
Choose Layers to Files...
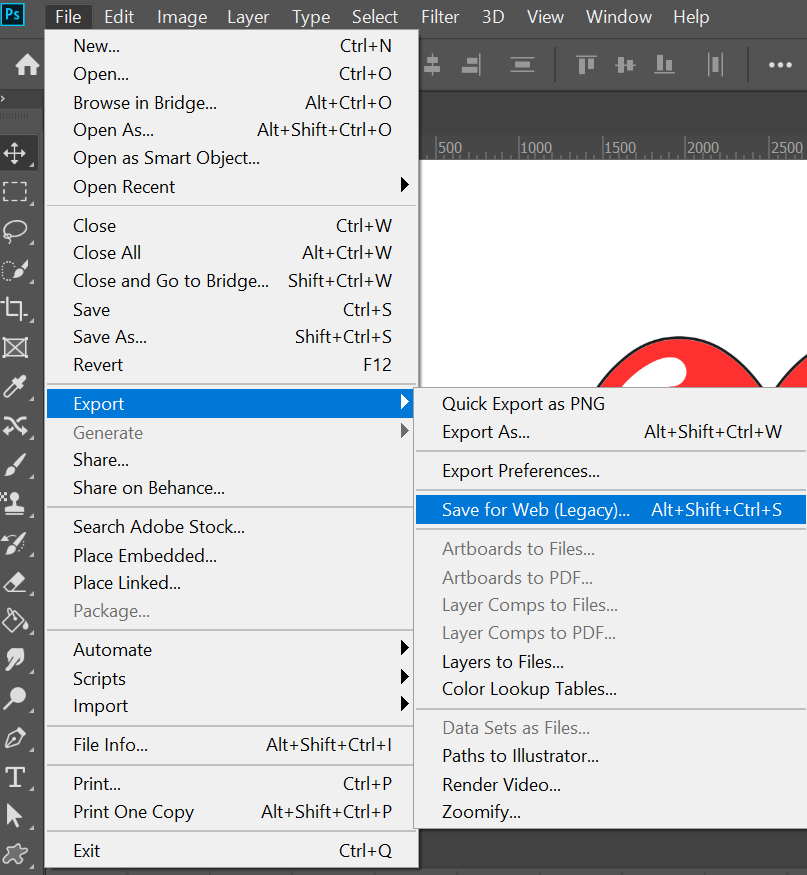611,662
